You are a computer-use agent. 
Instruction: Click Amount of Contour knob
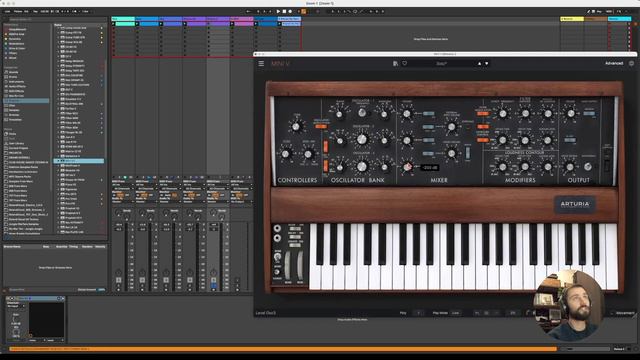548,114
